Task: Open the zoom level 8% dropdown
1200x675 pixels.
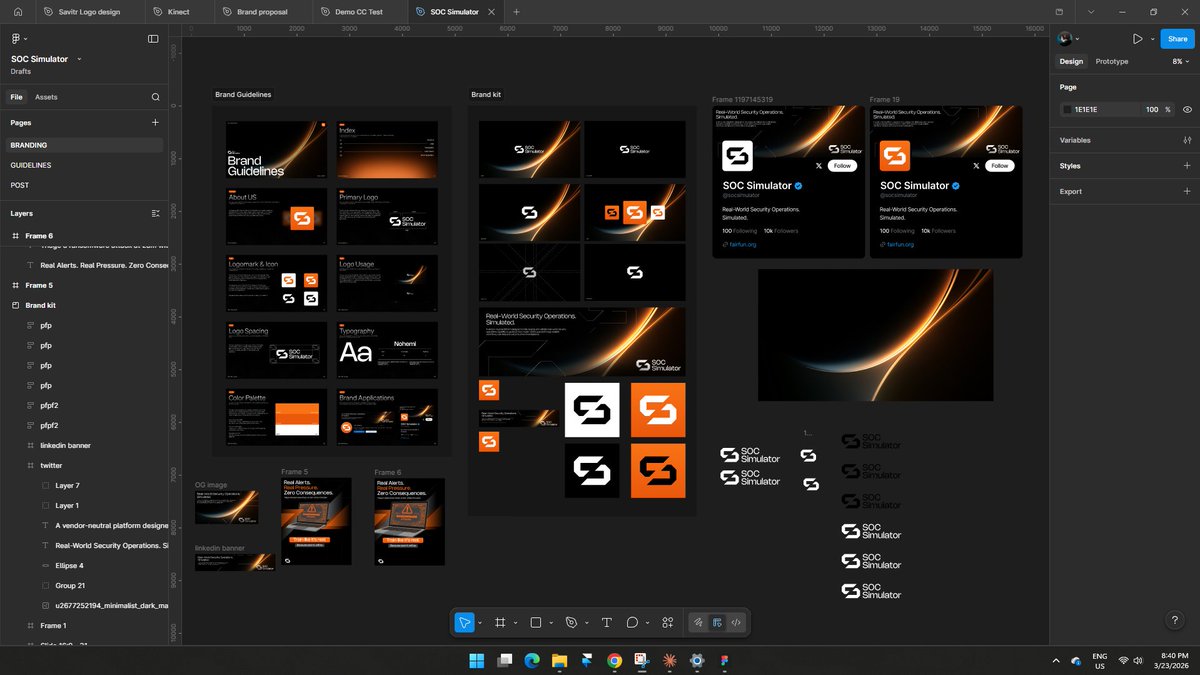Action: coord(1182,62)
